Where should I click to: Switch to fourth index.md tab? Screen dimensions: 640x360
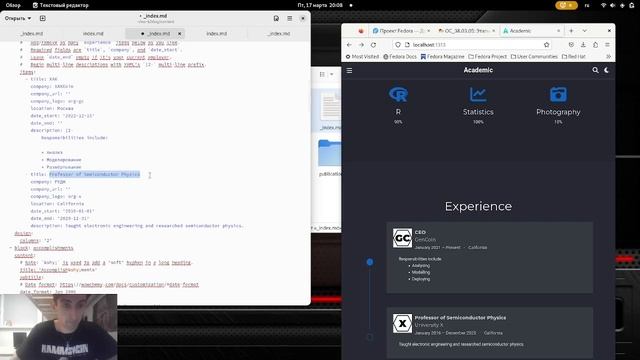click(217, 33)
